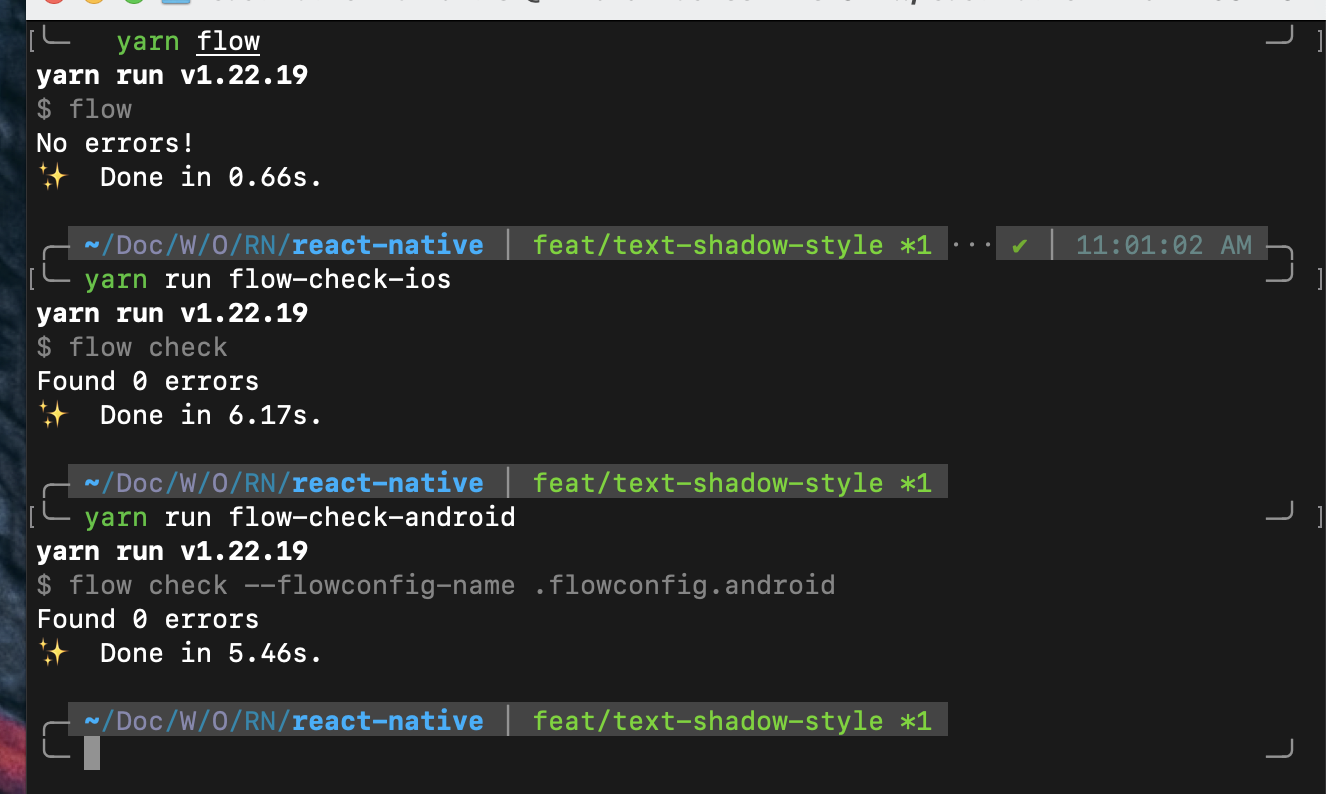
Task: Click "yarn run flow-check-ios" command line
Action: click(x=268, y=279)
